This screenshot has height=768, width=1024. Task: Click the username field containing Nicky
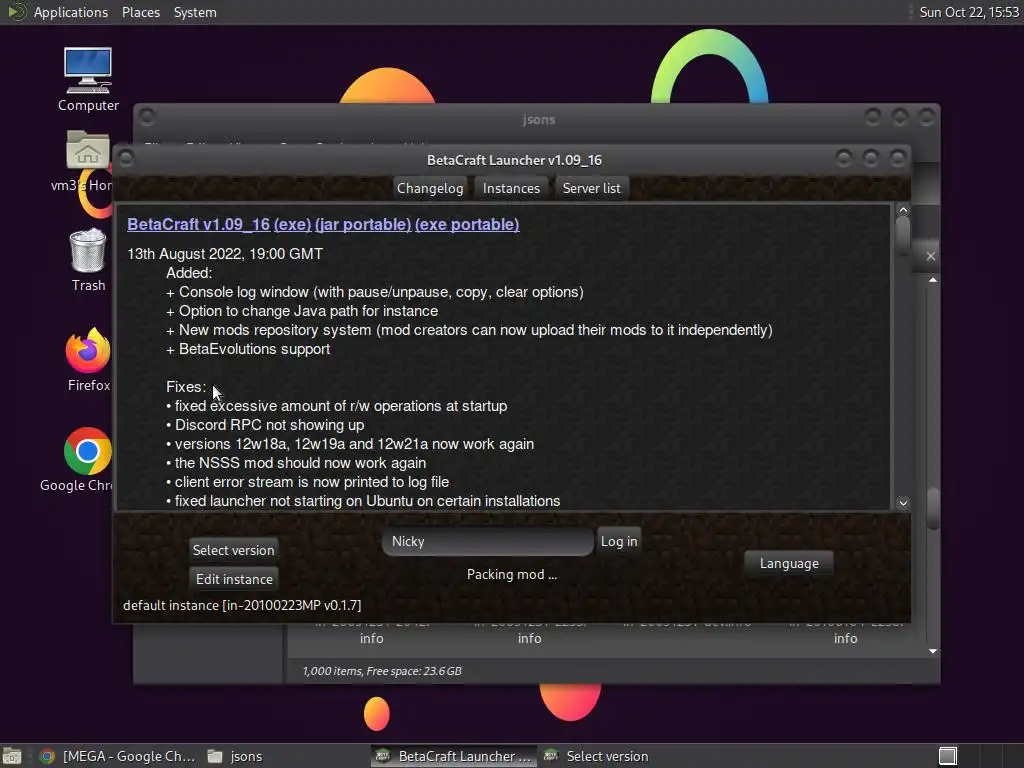(488, 541)
